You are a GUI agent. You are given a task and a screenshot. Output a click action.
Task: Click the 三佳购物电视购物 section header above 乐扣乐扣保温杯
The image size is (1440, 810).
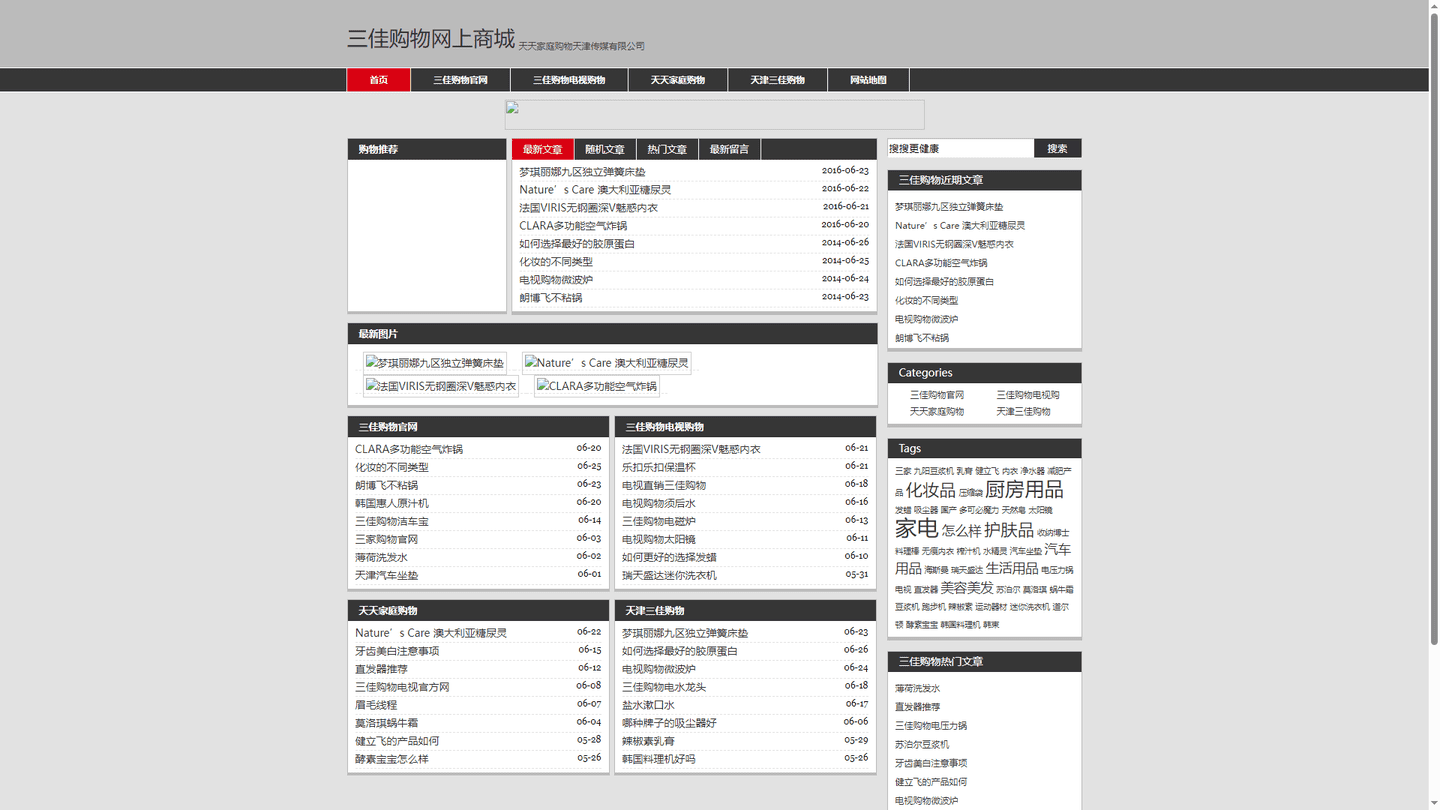[x=665, y=427]
